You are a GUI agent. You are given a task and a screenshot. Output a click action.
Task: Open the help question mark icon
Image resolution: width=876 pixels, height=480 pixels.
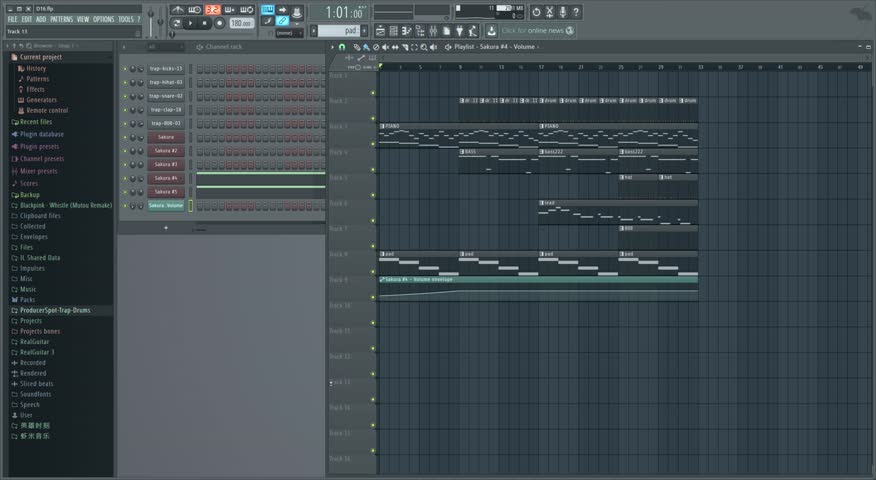(577, 12)
